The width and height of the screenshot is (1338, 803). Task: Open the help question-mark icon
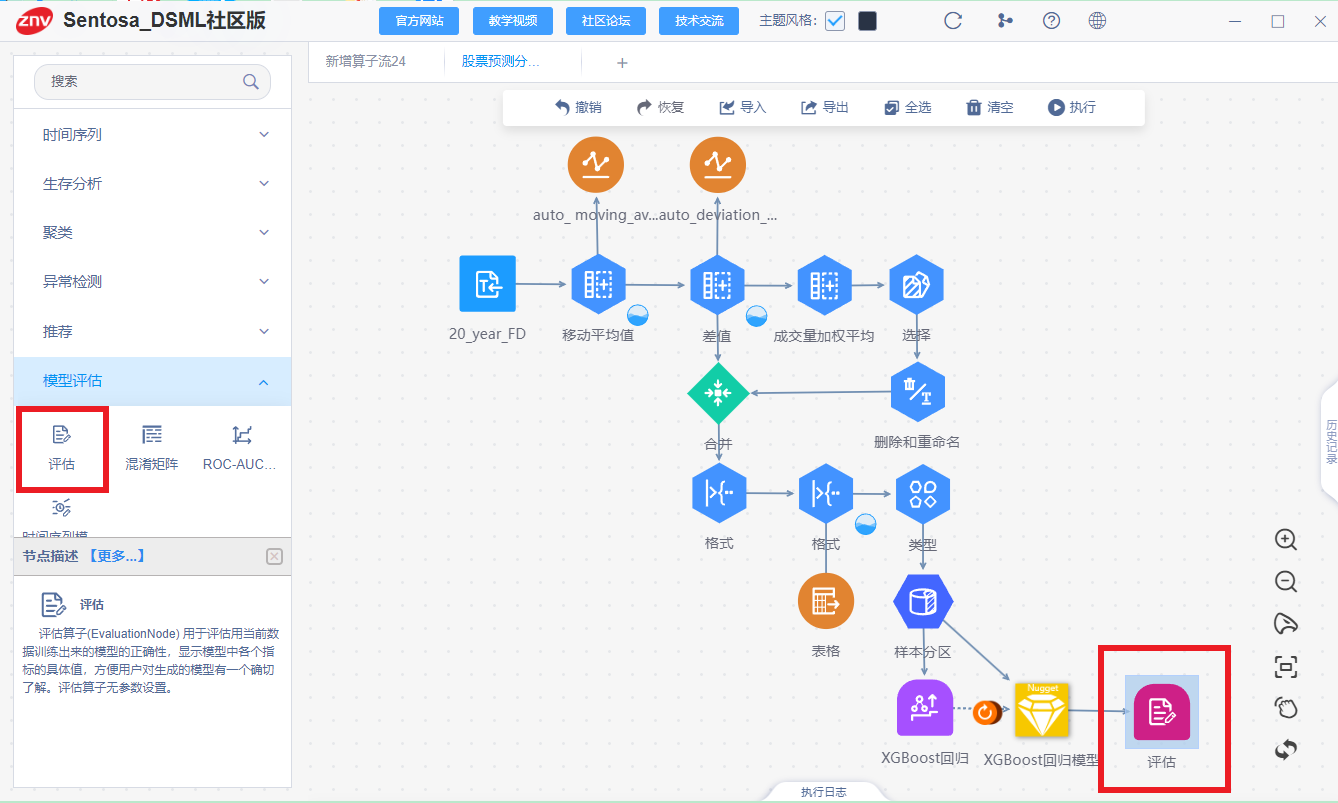[1051, 21]
